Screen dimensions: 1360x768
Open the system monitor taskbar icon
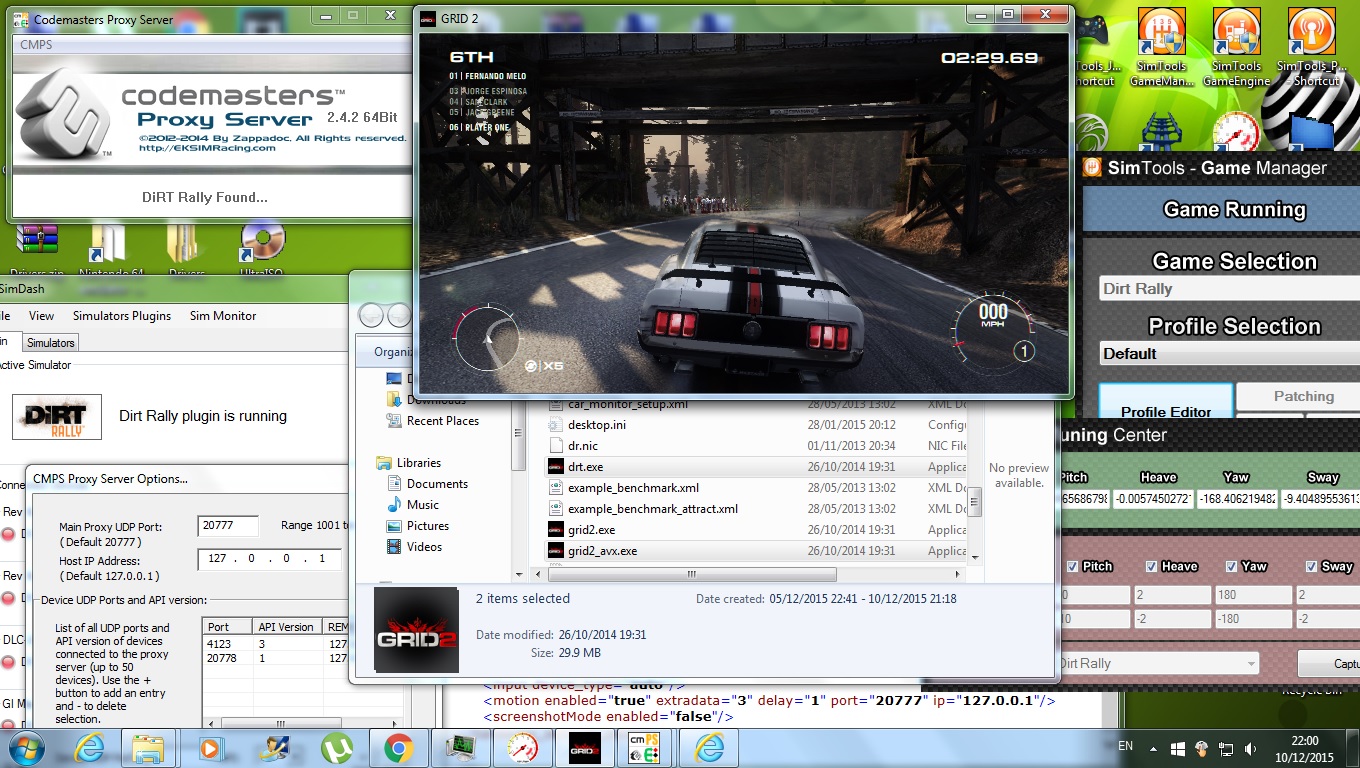point(461,747)
